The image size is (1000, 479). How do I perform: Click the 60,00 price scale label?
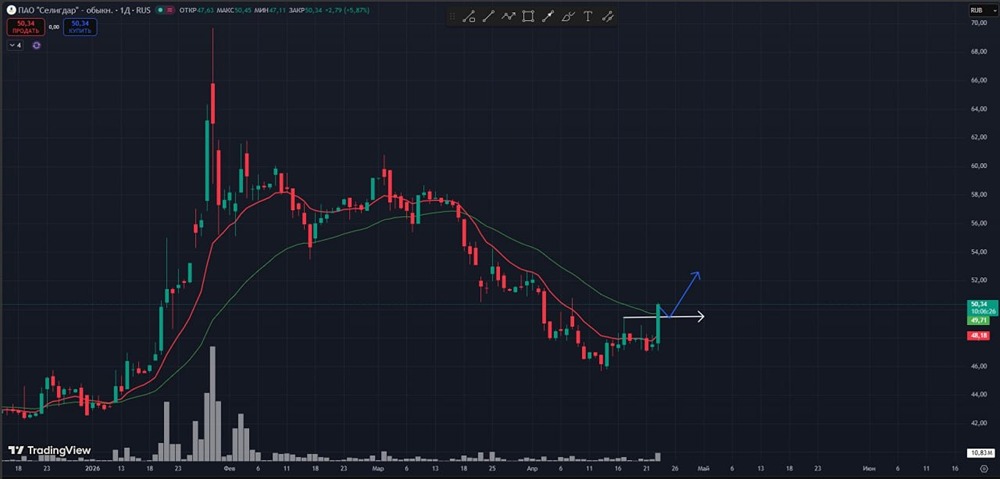[x=979, y=166]
